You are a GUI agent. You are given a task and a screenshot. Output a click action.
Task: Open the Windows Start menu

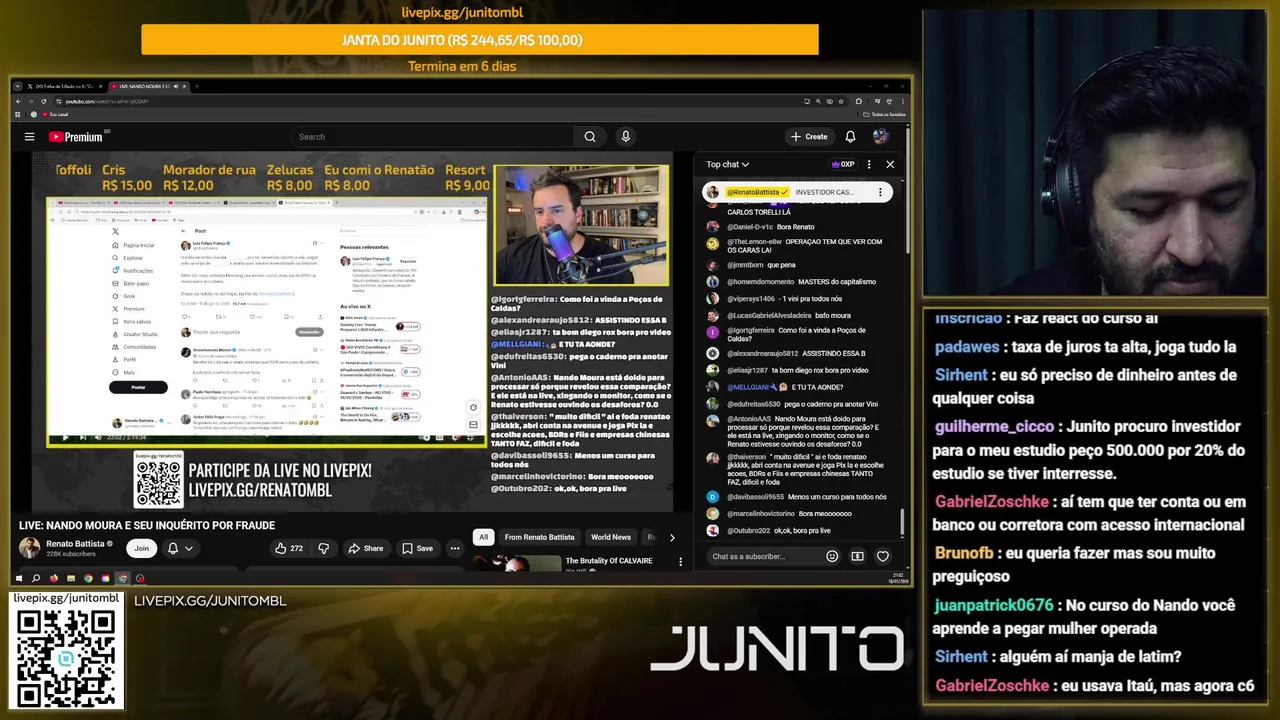(18, 578)
